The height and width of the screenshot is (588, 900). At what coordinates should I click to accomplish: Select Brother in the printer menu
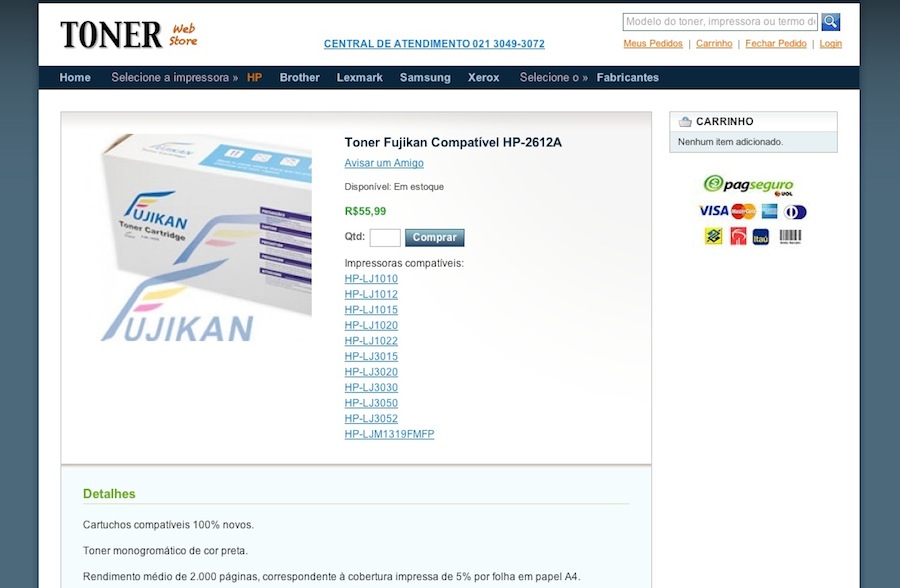pos(300,78)
